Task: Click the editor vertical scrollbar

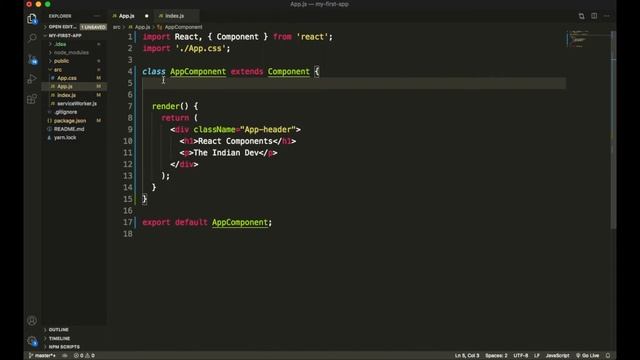Action: point(613,130)
